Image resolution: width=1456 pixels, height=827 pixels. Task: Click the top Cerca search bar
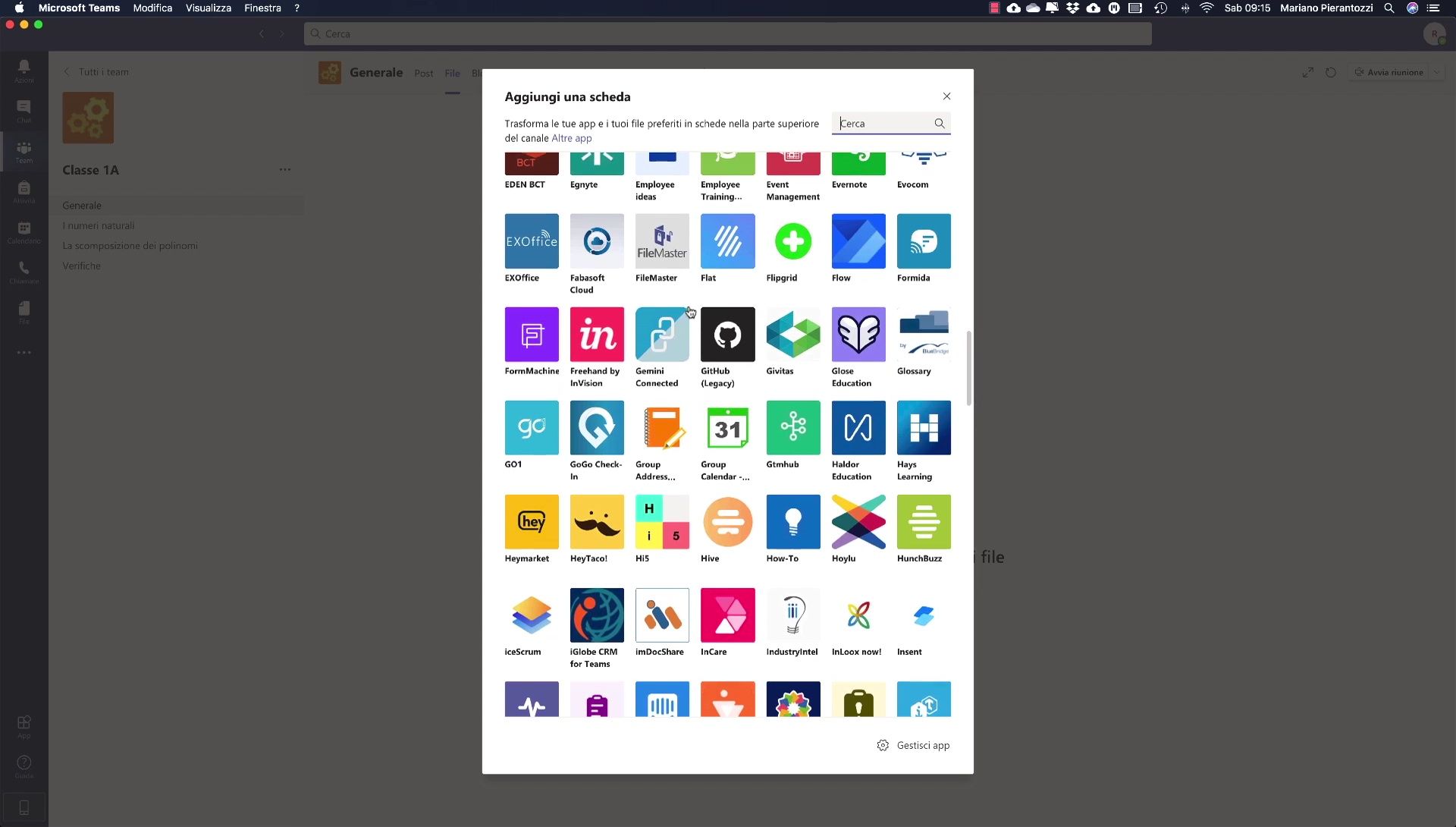[x=727, y=33]
